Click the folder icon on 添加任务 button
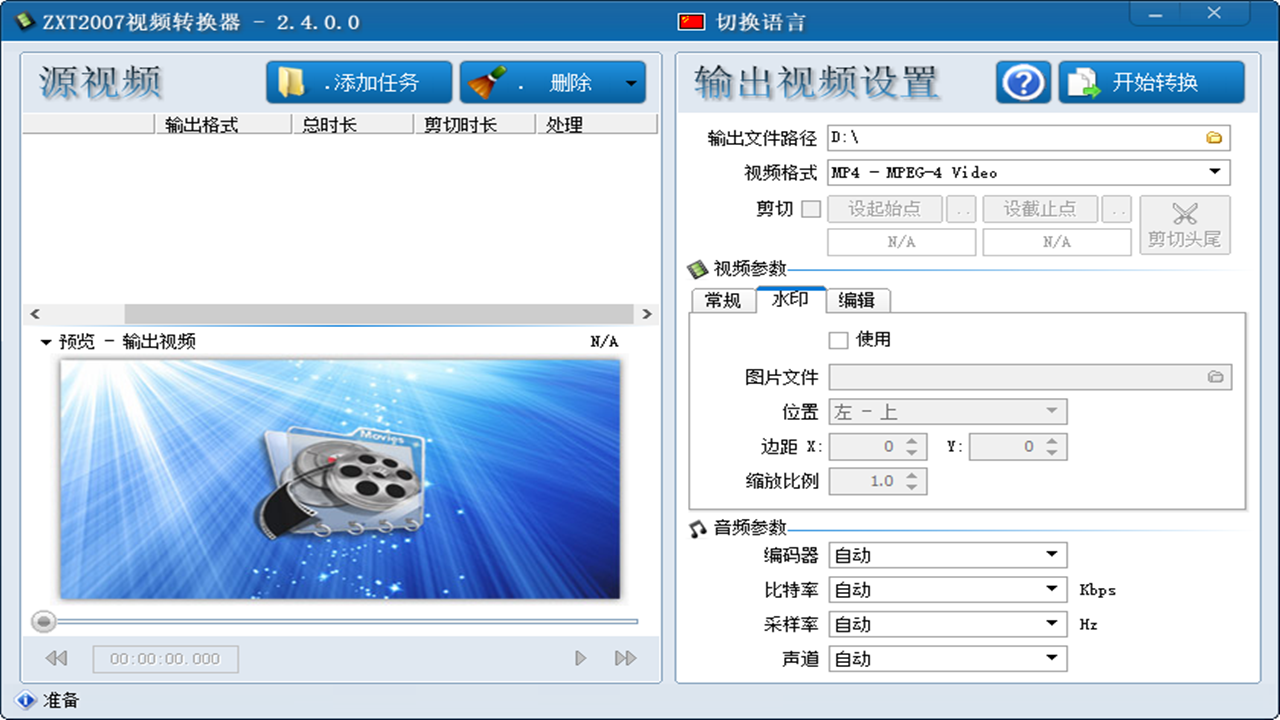This screenshot has width=1280, height=720. tap(292, 82)
